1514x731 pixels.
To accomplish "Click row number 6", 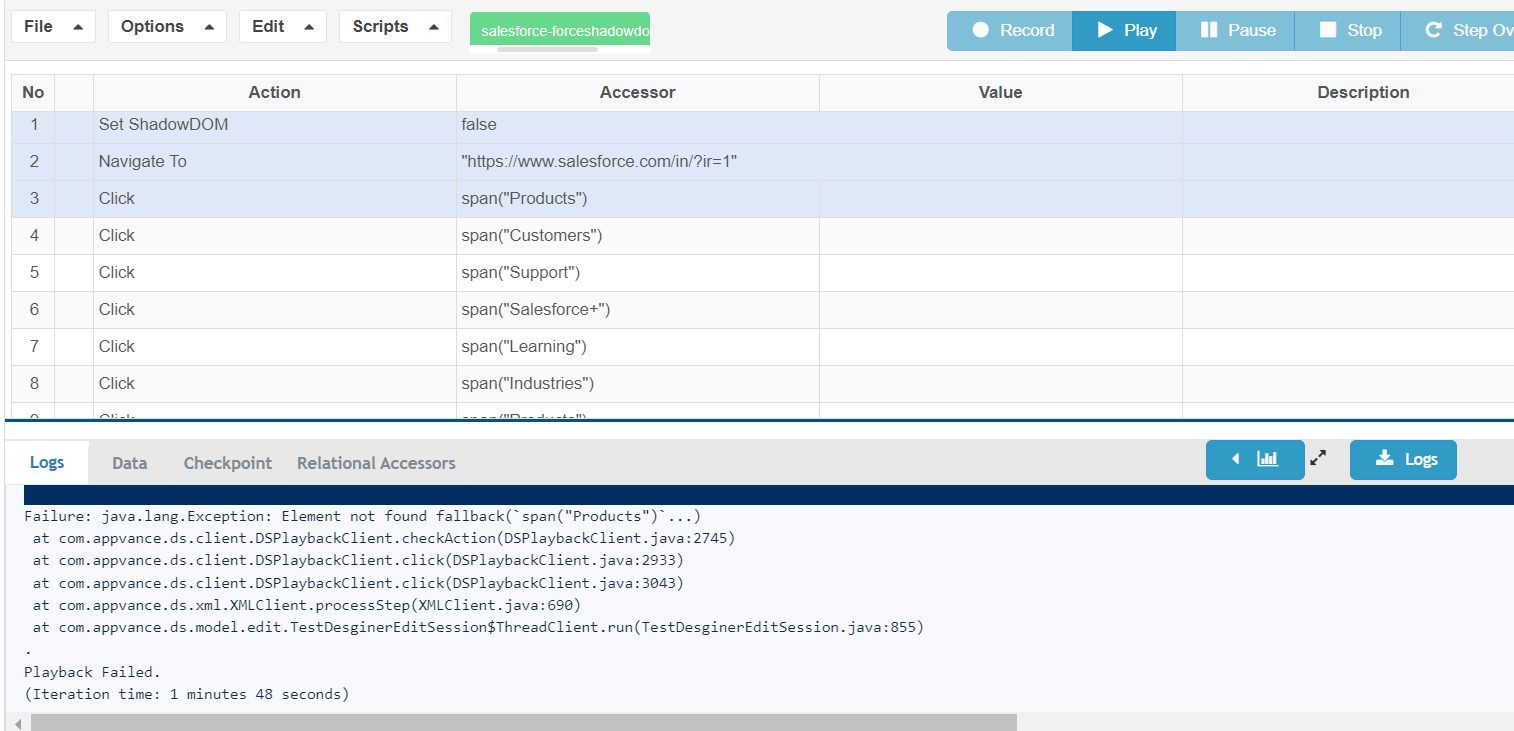I will pyautogui.click(x=34, y=310).
